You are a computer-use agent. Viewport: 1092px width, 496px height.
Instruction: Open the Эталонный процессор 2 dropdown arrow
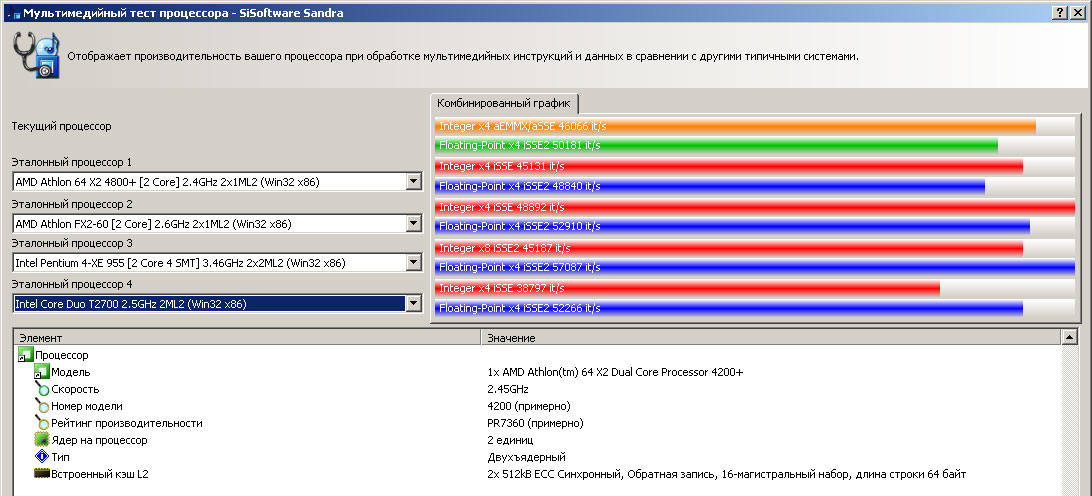pyautogui.click(x=414, y=224)
